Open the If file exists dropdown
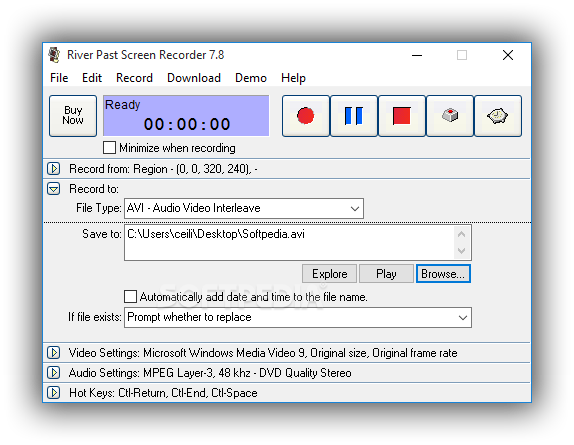Image resolution: width=574 pixels, height=445 pixels. click(298, 317)
